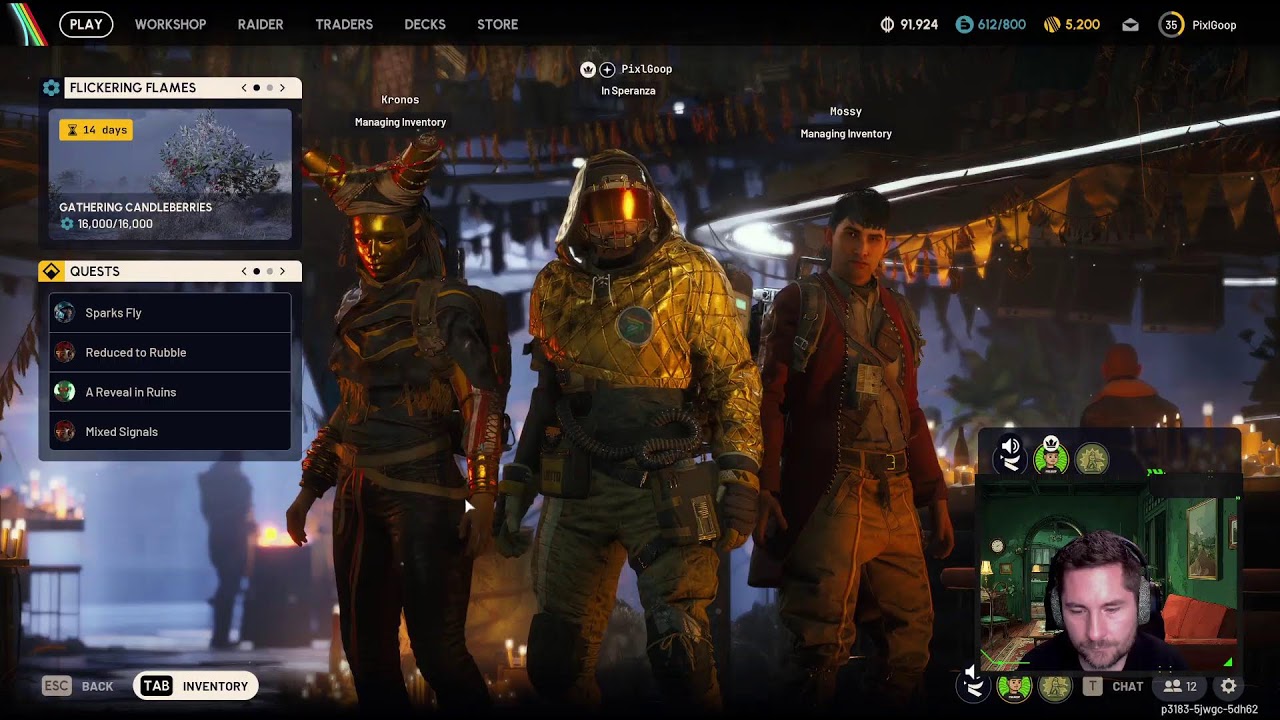Image resolution: width=1280 pixels, height=720 pixels.
Task: Click the In Speranza status text
Action: 628,91
